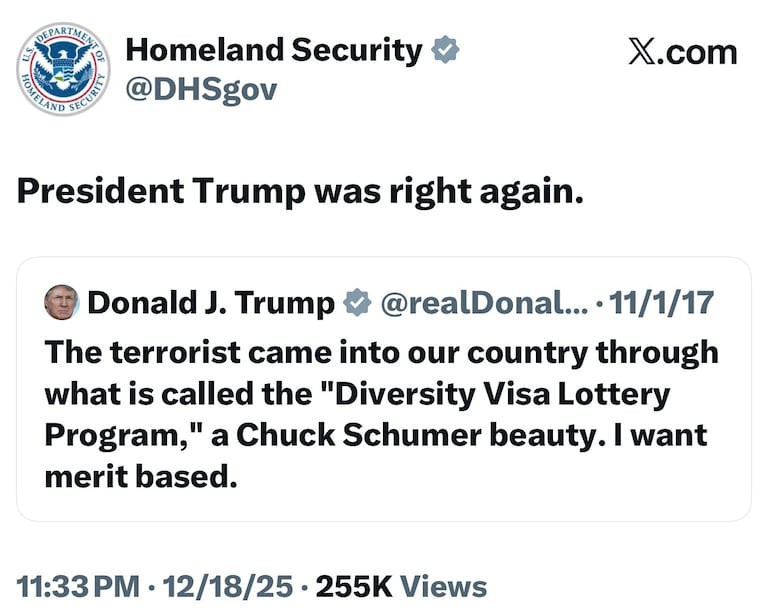The width and height of the screenshot is (768, 613).
Task: Click the verified badge beside Homeland Security
Action: coord(445,50)
